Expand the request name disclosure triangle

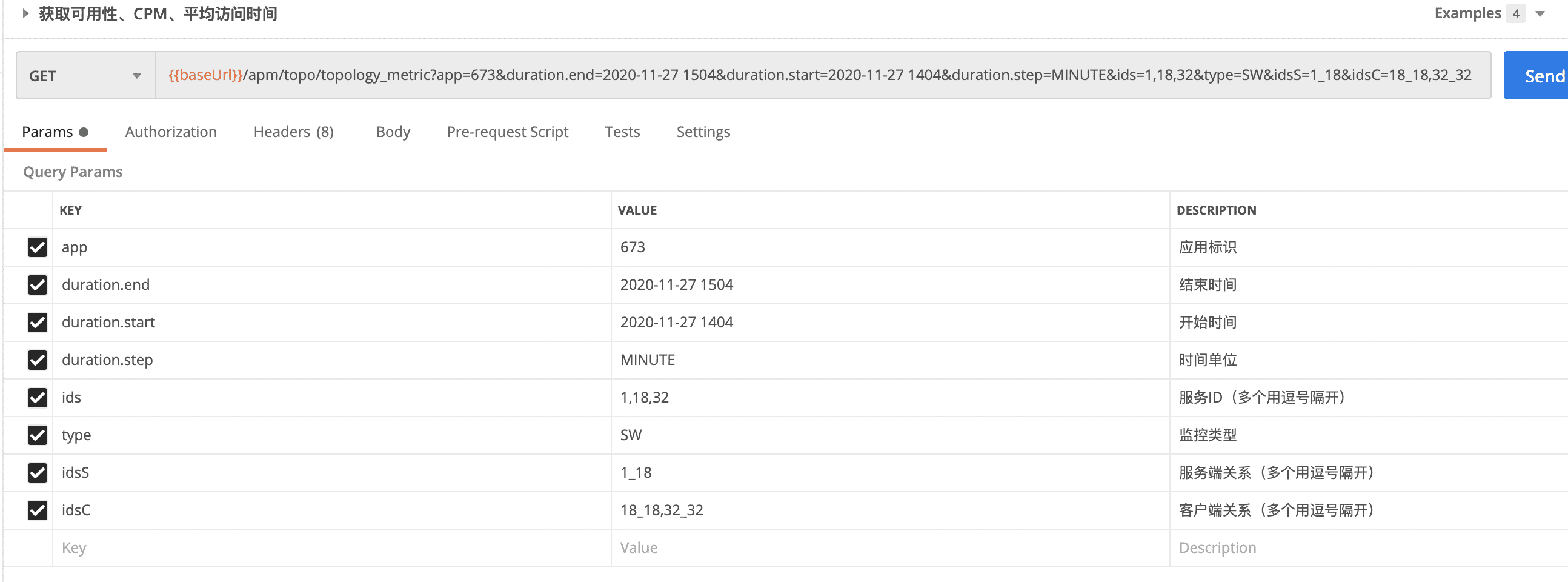point(25,13)
